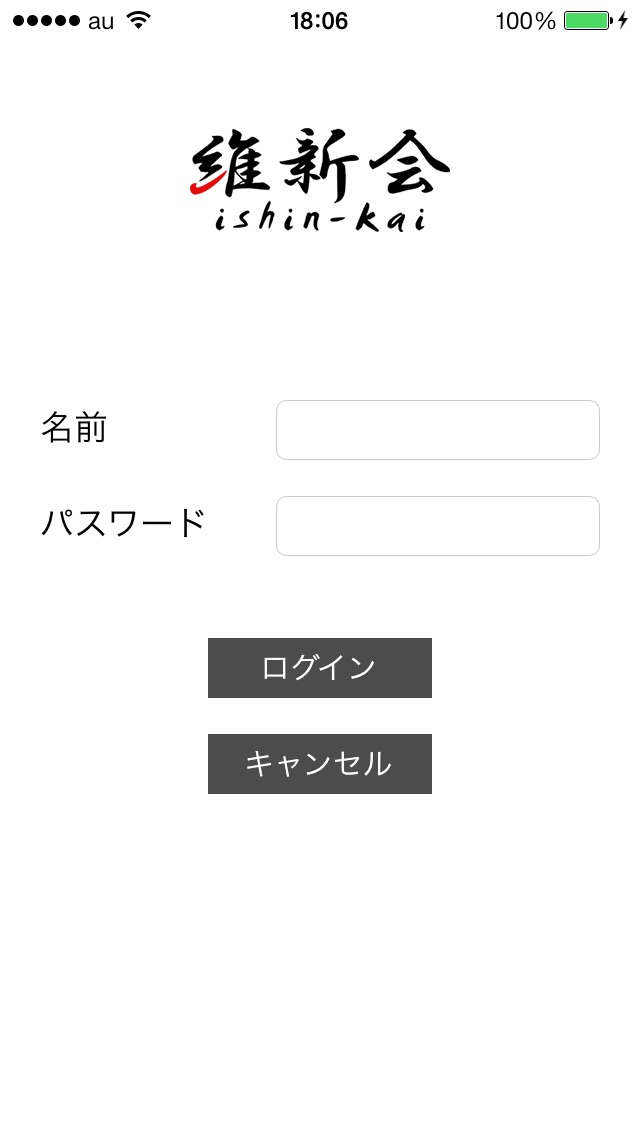
Task: Tap the ログイン login button
Action: pos(320,668)
